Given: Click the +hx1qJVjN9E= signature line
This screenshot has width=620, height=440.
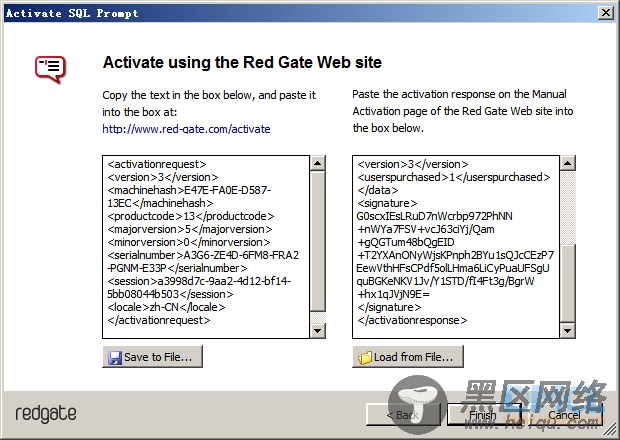Looking at the screenshot, I should pos(393,294).
